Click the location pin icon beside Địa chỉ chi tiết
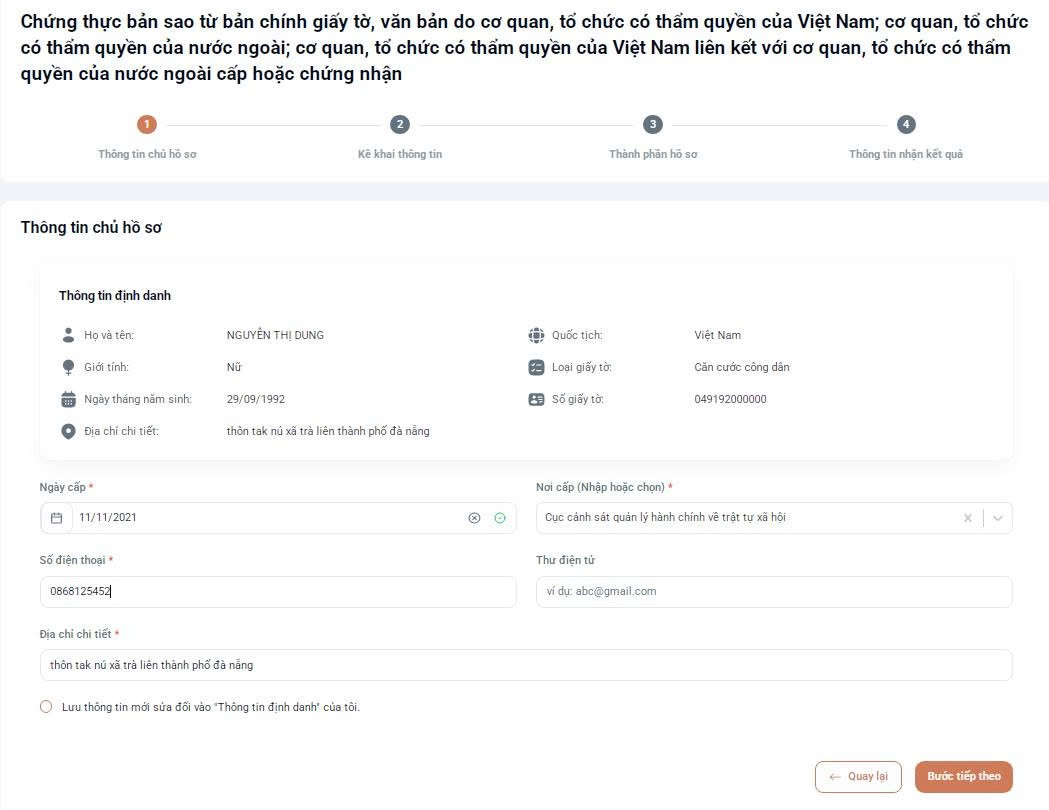 point(68,431)
